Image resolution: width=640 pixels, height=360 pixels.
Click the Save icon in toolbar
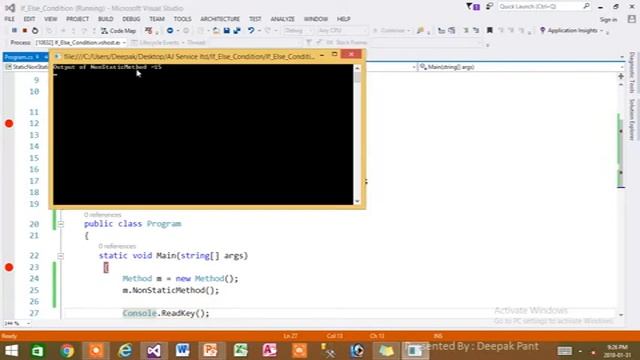tap(227, 31)
